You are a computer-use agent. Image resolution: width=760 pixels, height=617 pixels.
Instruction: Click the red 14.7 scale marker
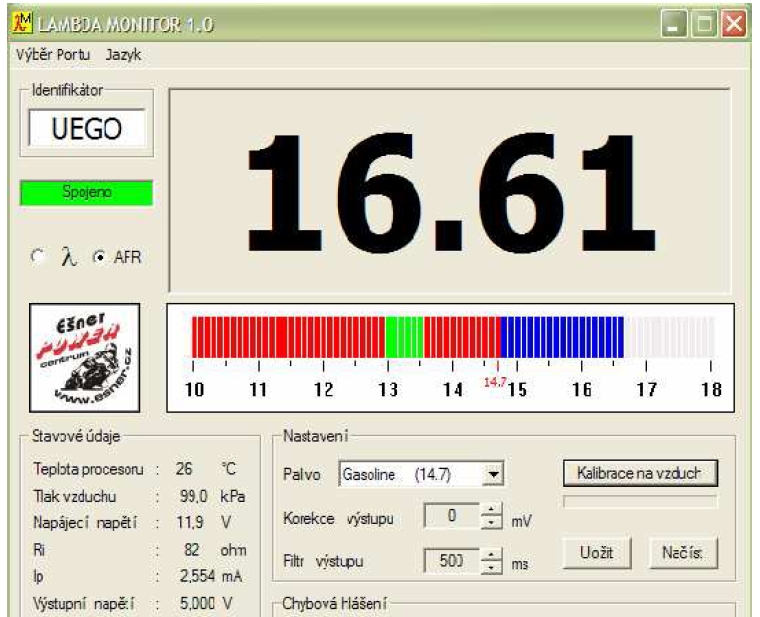(x=495, y=382)
